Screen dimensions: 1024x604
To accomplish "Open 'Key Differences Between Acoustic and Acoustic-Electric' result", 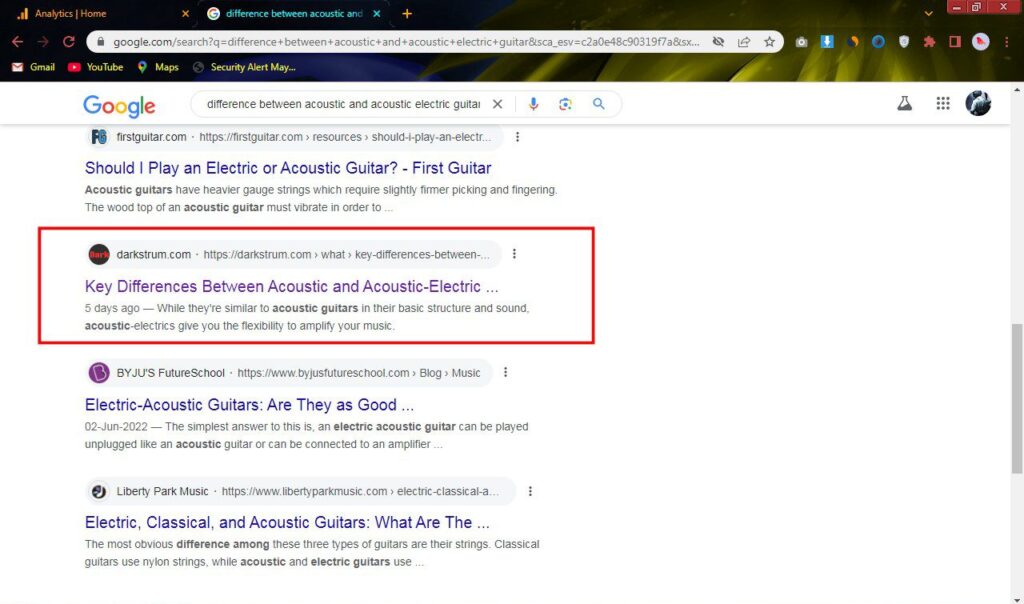I will 291,286.
